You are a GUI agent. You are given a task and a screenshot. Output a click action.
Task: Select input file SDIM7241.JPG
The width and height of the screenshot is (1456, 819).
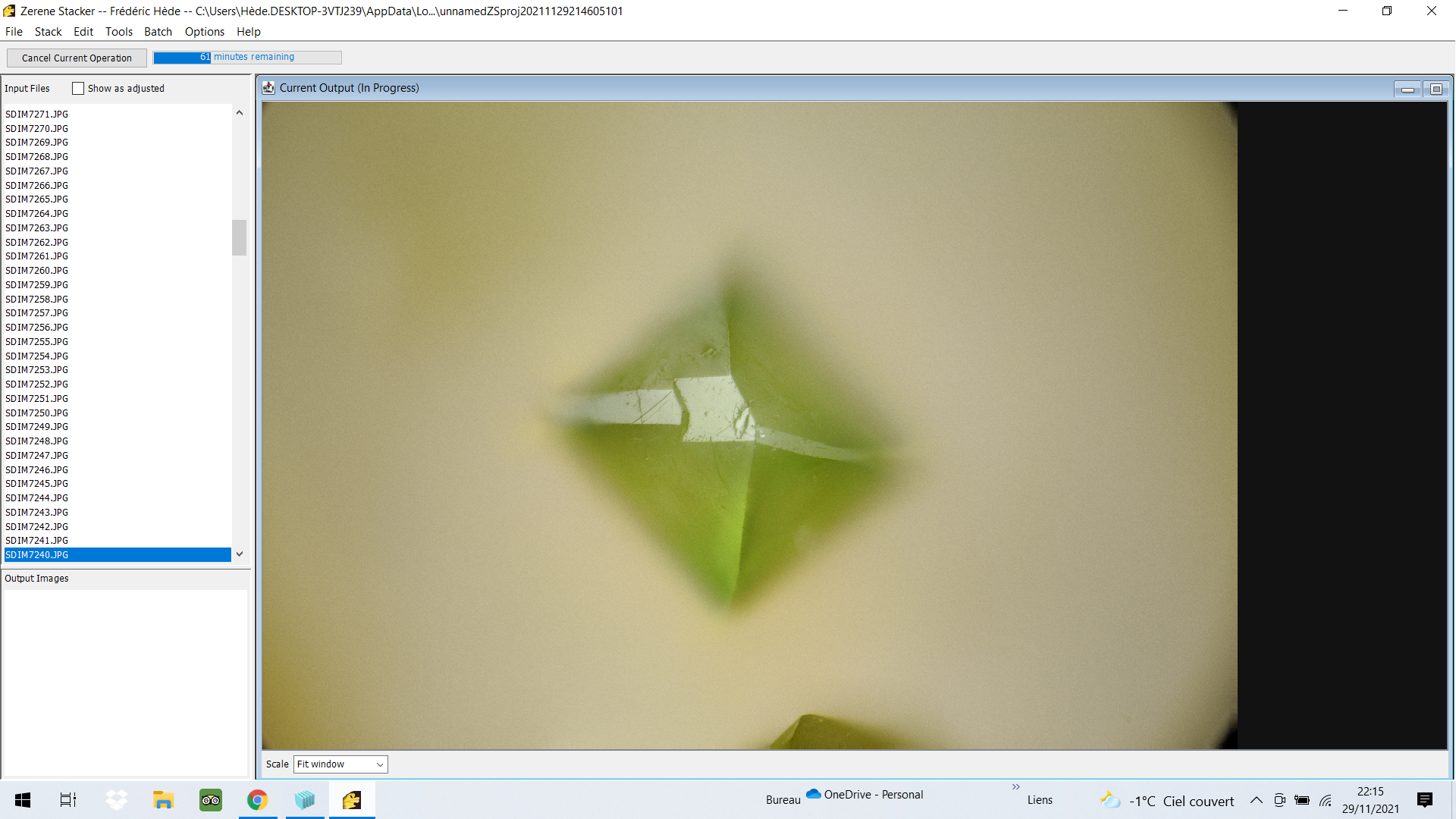118,541
